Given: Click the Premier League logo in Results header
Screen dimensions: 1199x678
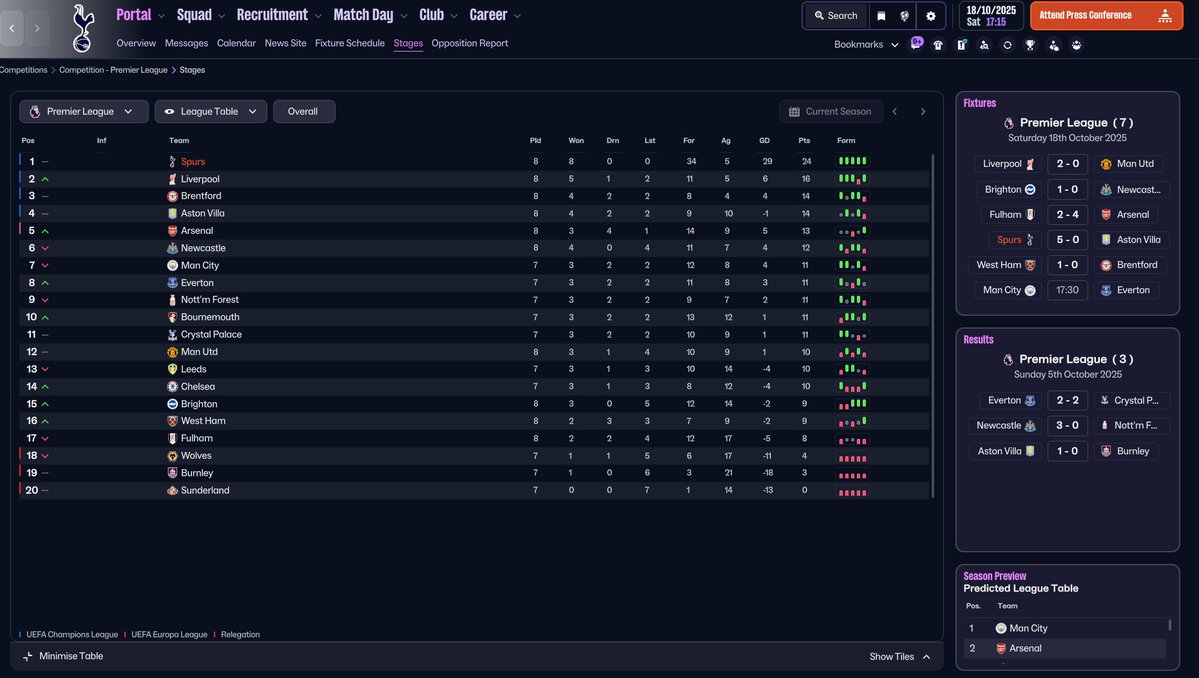Looking at the screenshot, I should (1008, 359).
